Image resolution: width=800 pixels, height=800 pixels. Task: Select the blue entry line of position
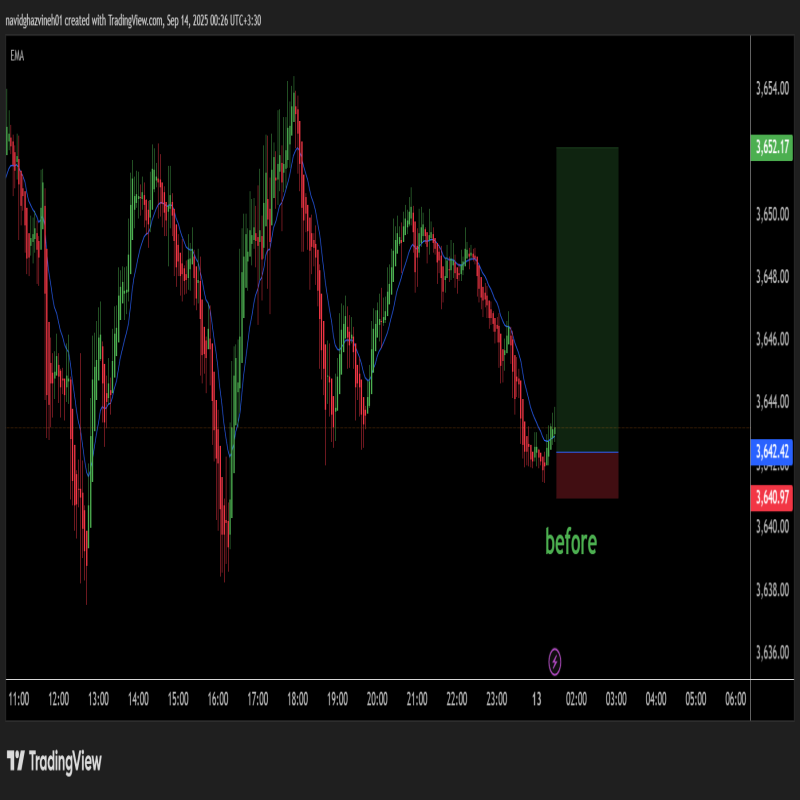tap(587, 453)
